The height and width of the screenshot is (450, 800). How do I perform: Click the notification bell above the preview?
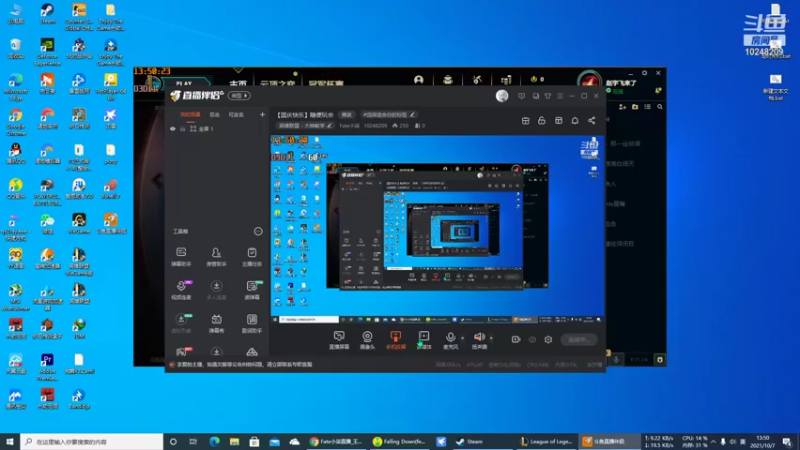575,120
